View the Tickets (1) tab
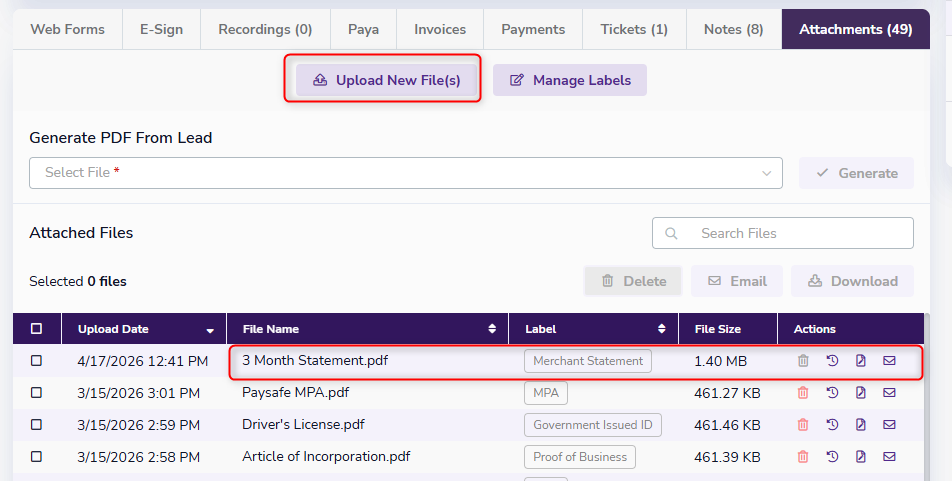This screenshot has height=481, width=952. [x=634, y=29]
